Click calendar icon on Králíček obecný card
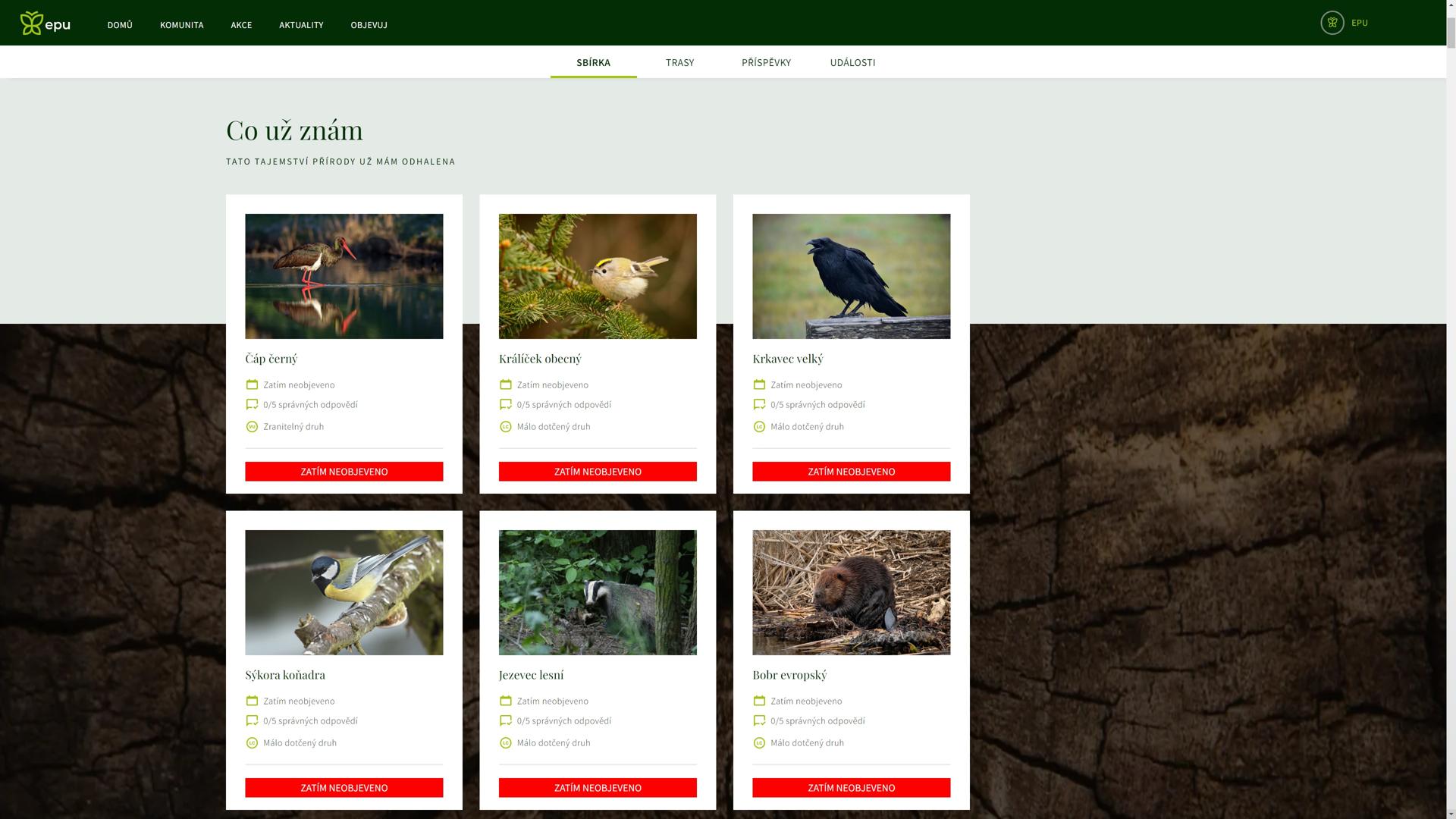The width and height of the screenshot is (1456, 819). coord(506,384)
